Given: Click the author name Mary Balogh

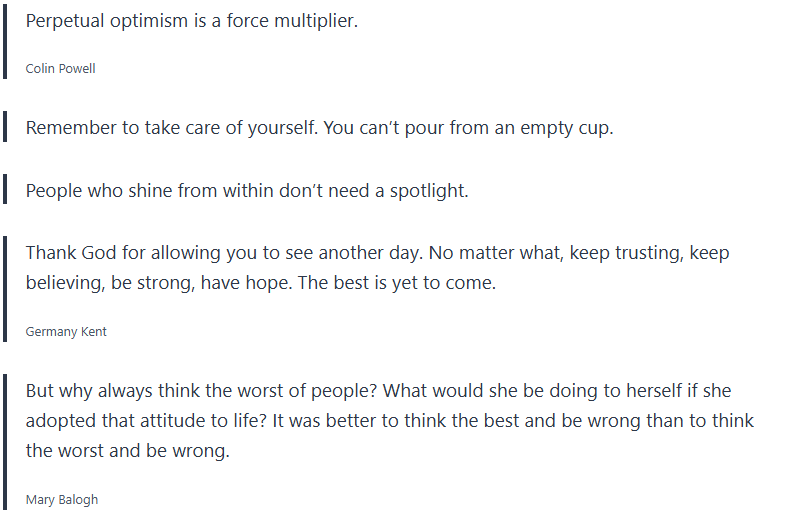Looking at the screenshot, I should [x=62, y=499].
